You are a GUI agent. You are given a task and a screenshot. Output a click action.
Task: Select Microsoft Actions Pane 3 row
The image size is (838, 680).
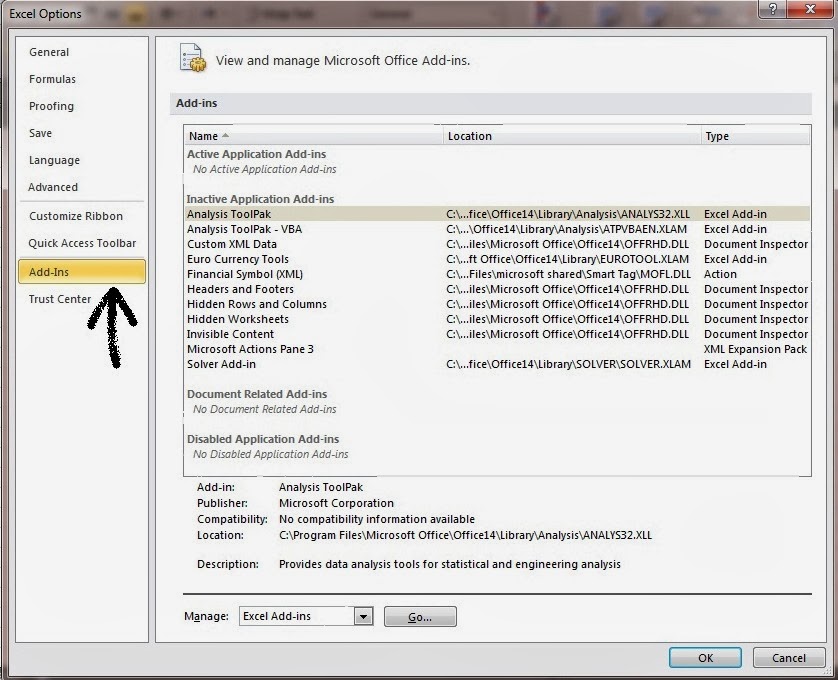(497, 349)
